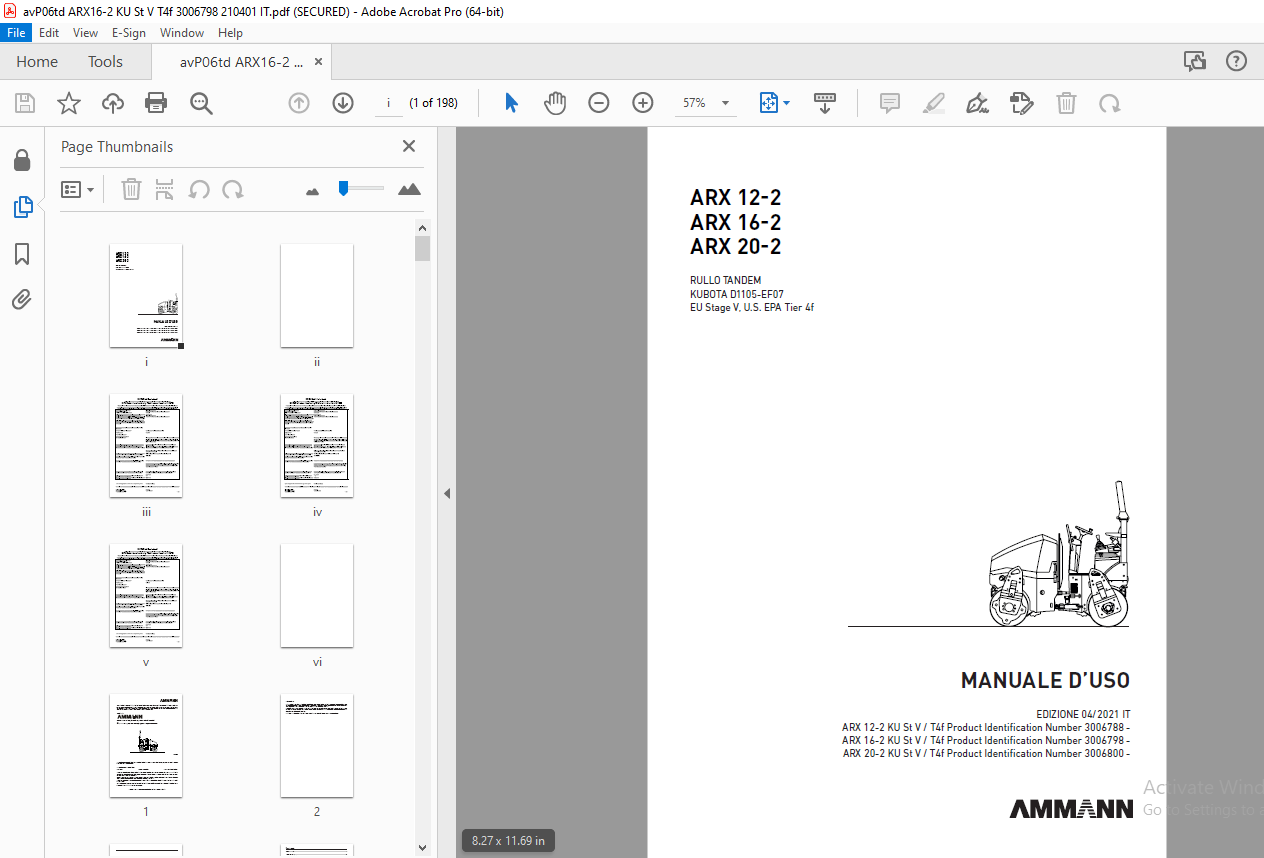Screen dimensions: 1264x858
Task: Switch to the Tools tab
Action: (105, 62)
